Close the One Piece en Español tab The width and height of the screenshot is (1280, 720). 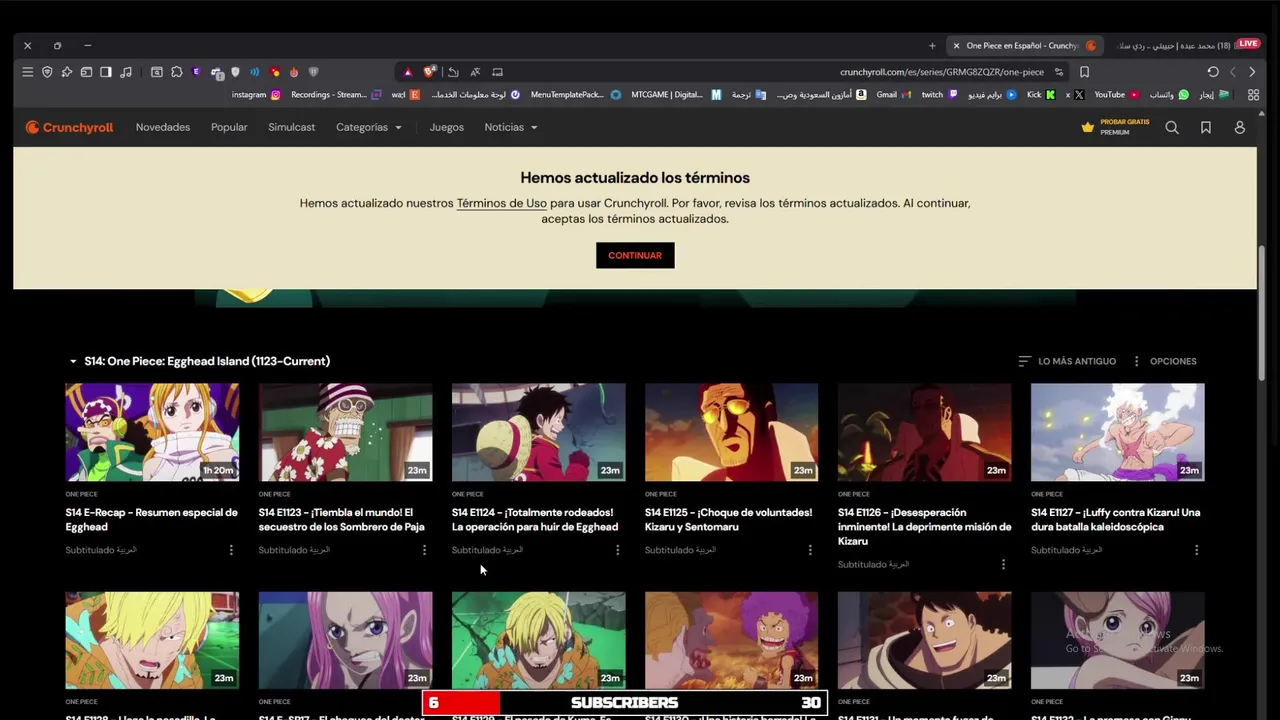pos(956,45)
